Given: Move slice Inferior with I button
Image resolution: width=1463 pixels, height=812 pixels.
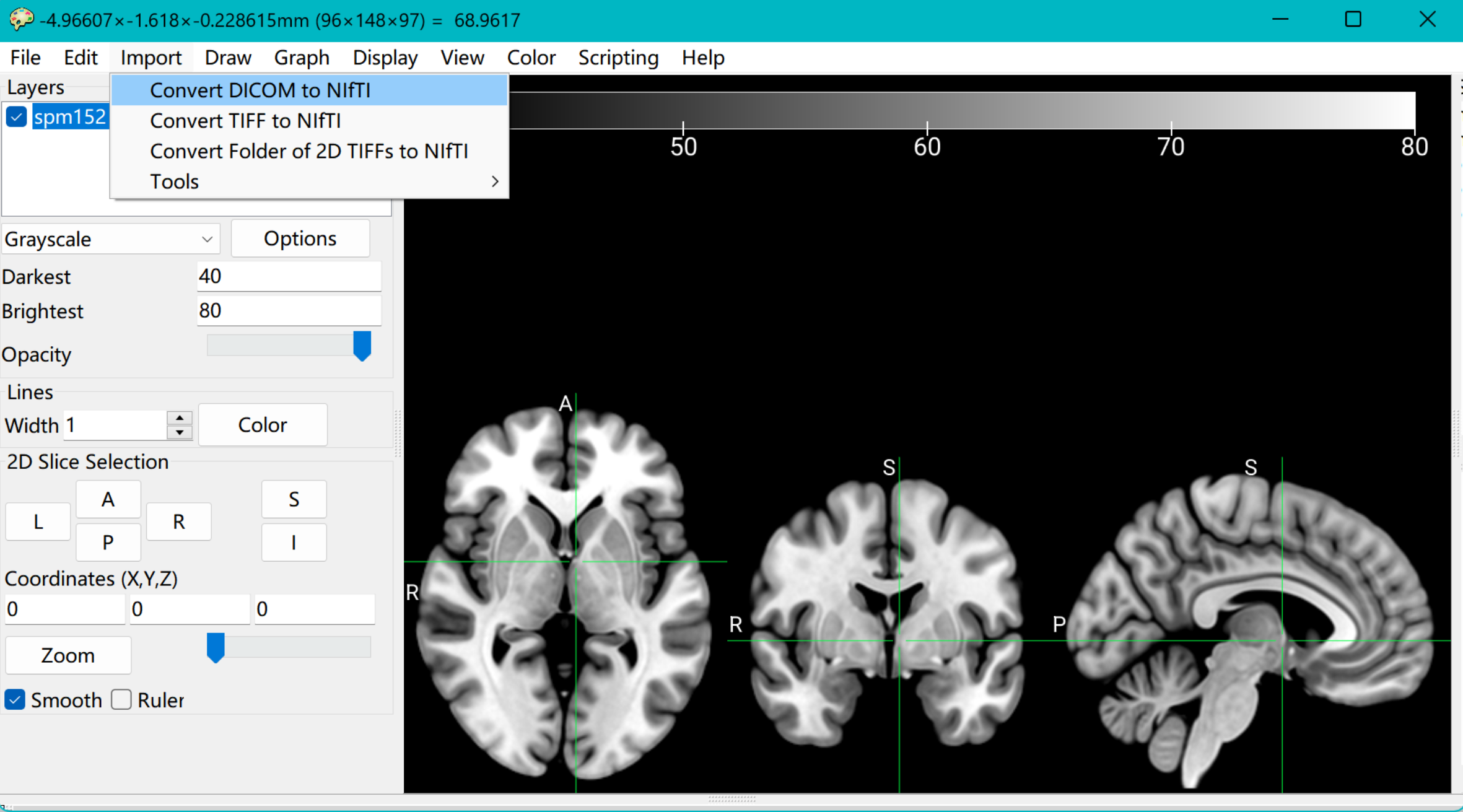Looking at the screenshot, I should pyautogui.click(x=294, y=543).
